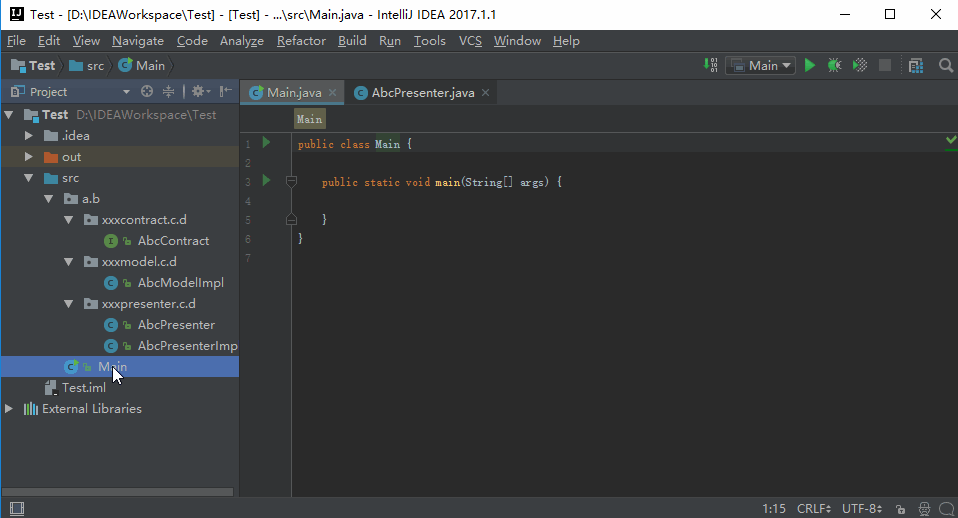Image resolution: width=958 pixels, height=518 pixels.
Task: Collapse the xxxmodel.c.d package
Action: pos(68,262)
